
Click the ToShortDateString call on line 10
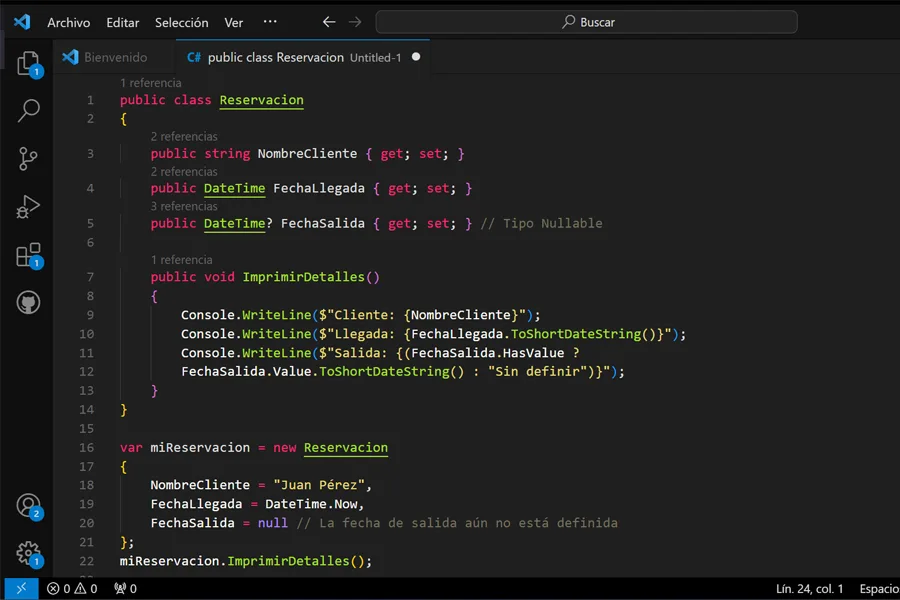click(576, 334)
